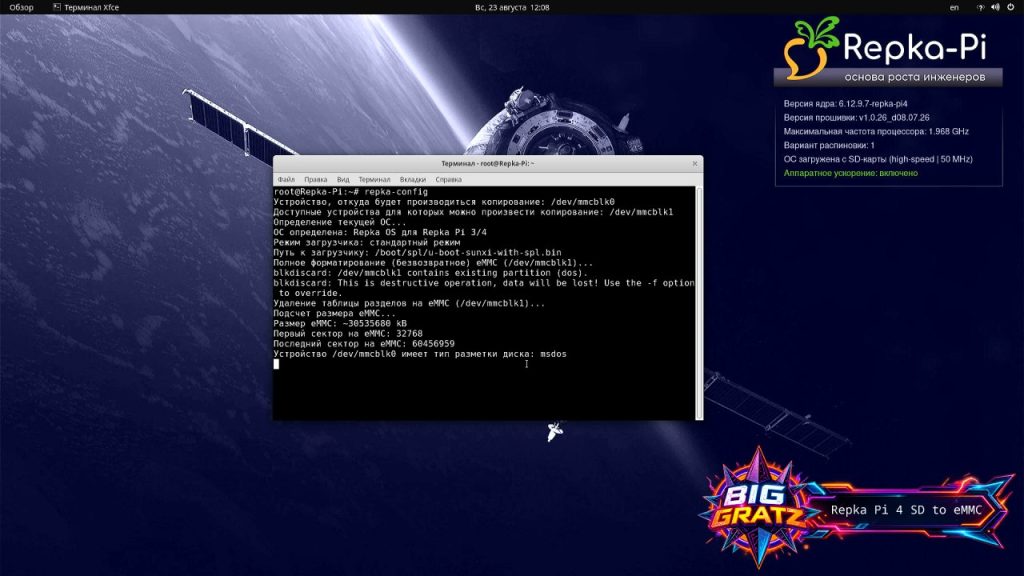Click the bootloader path /boot/spl/u-boot-sunxi-with-spl.bin
This screenshot has width=1024, height=576.
point(468,252)
